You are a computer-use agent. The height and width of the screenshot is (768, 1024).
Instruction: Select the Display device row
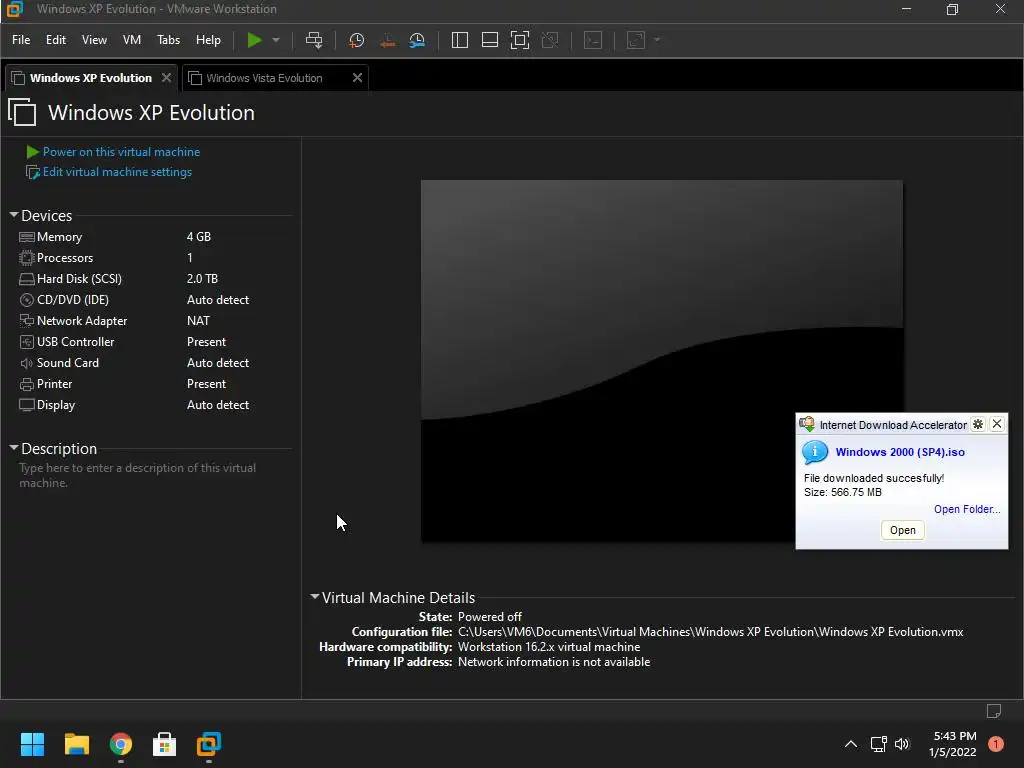tap(153, 404)
